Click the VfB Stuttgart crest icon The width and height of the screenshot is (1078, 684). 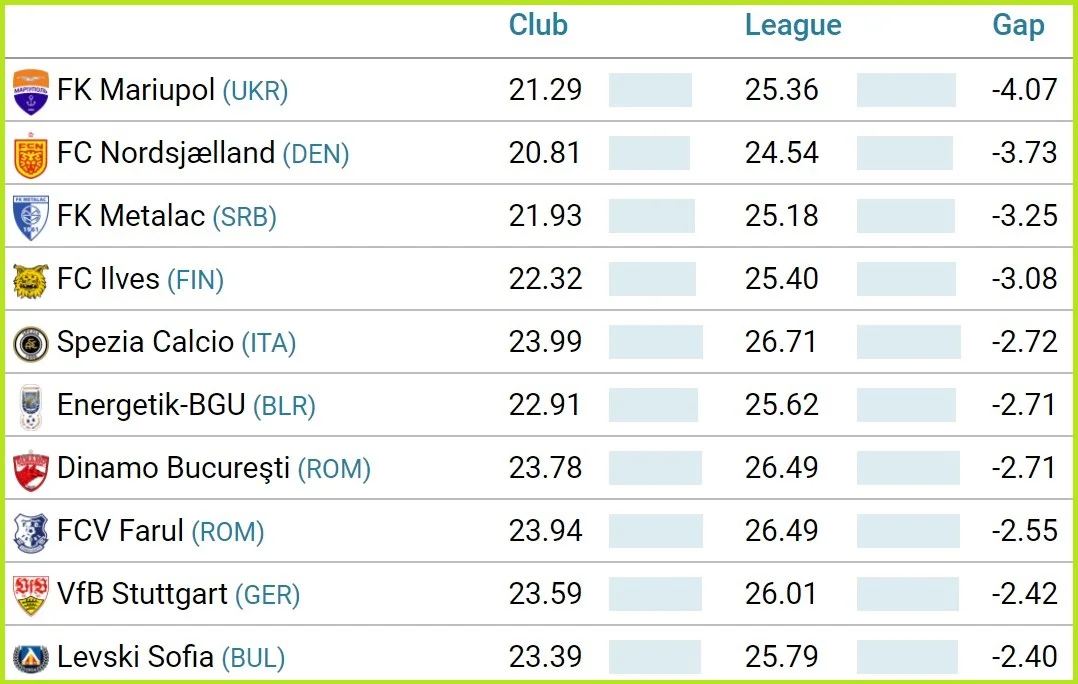[30, 596]
